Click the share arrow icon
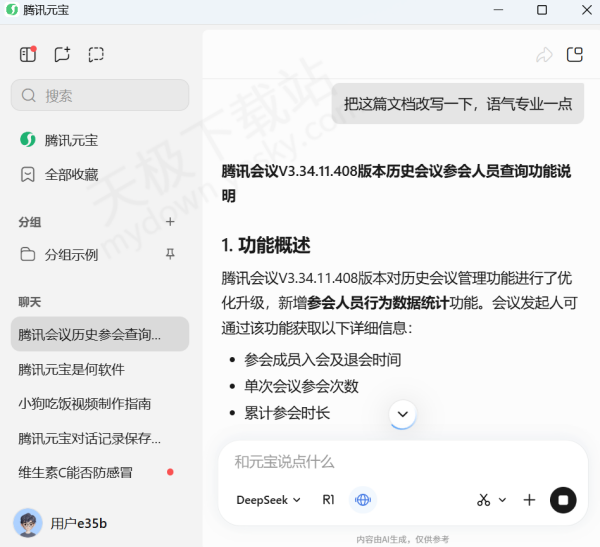The image size is (600, 547). pyautogui.click(x=544, y=55)
